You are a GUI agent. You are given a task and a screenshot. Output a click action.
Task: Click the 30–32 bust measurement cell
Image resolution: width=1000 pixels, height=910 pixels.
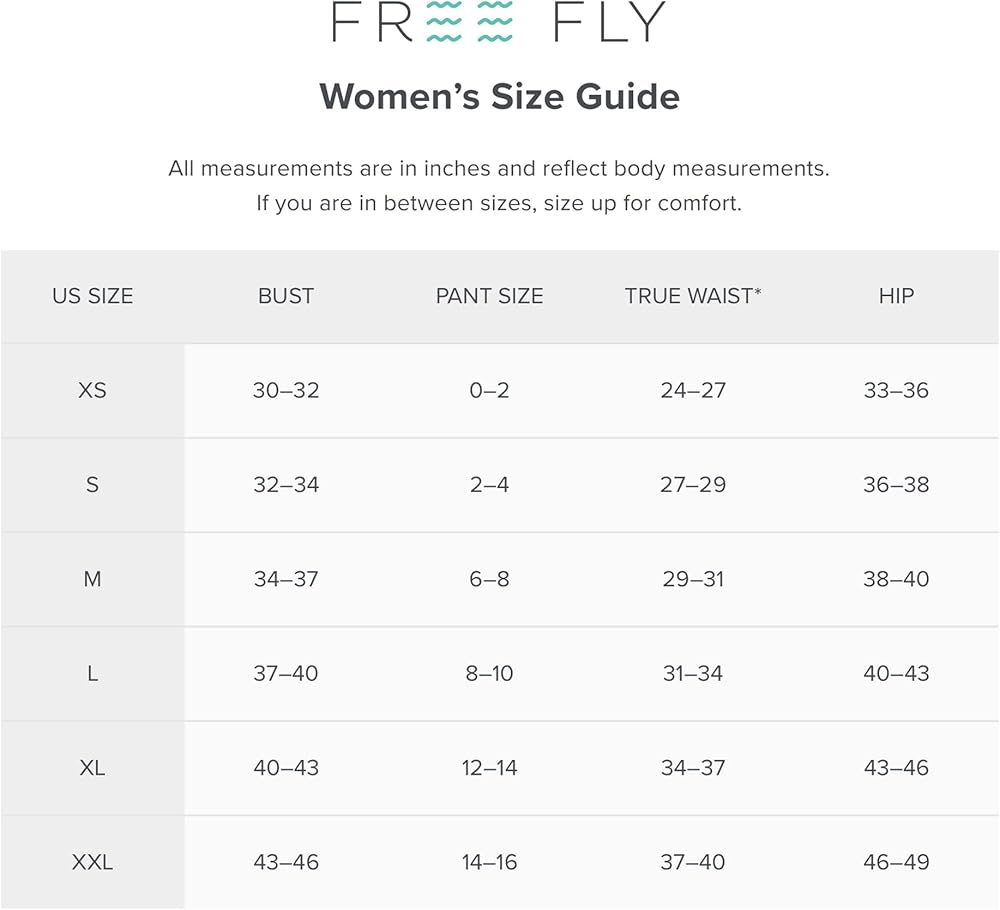[x=286, y=390]
